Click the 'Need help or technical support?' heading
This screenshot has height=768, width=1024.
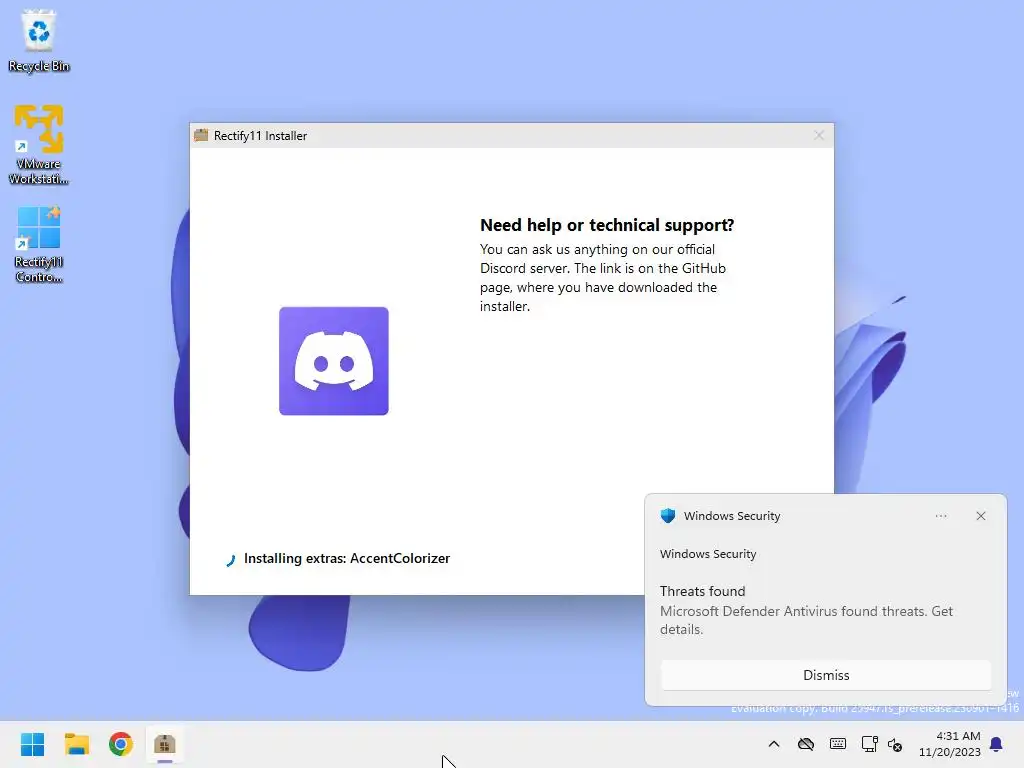607,225
